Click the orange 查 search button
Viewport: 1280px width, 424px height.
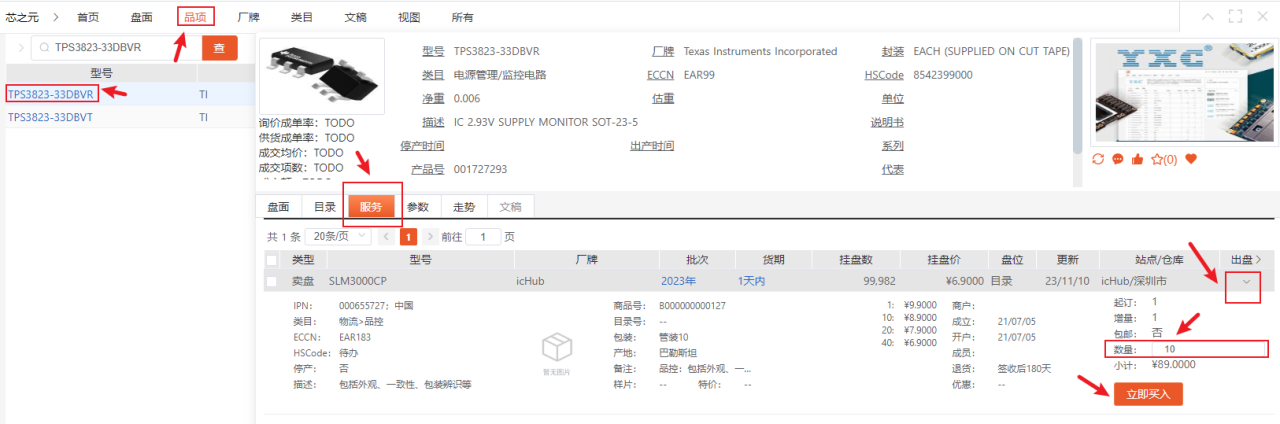pyautogui.click(x=219, y=47)
